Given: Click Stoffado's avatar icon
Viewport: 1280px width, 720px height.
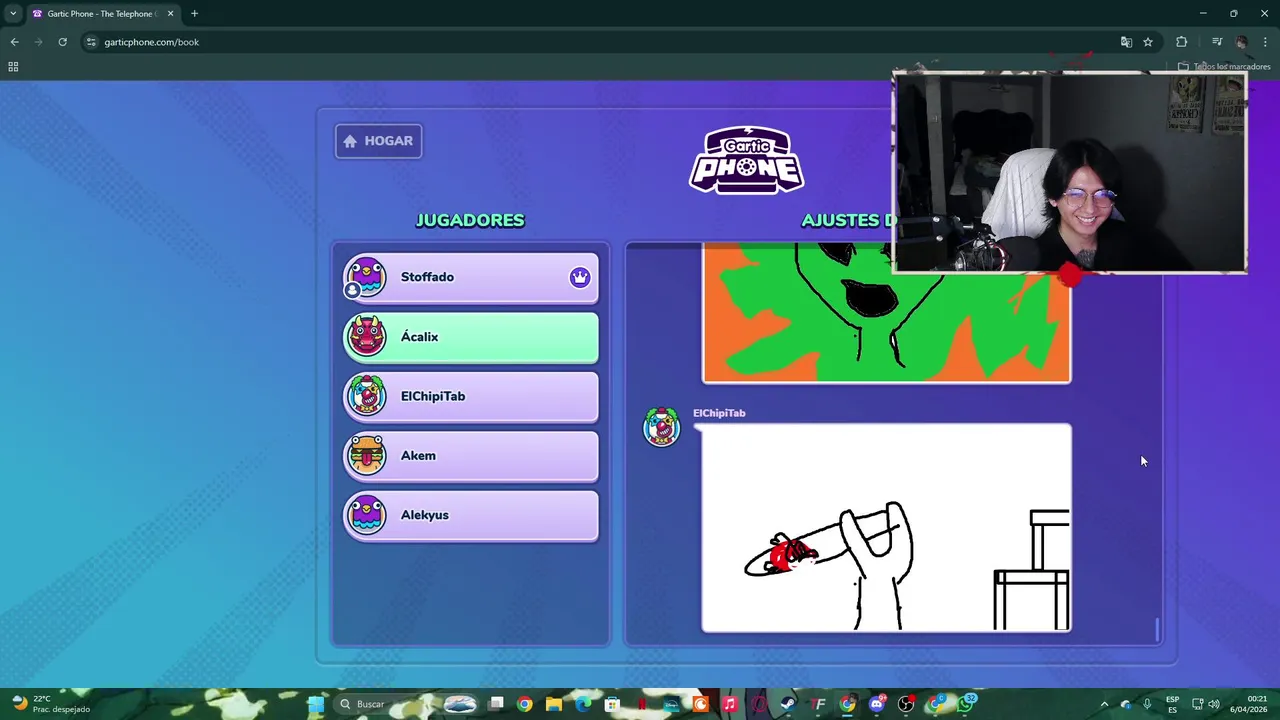Looking at the screenshot, I should [x=366, y=277].
